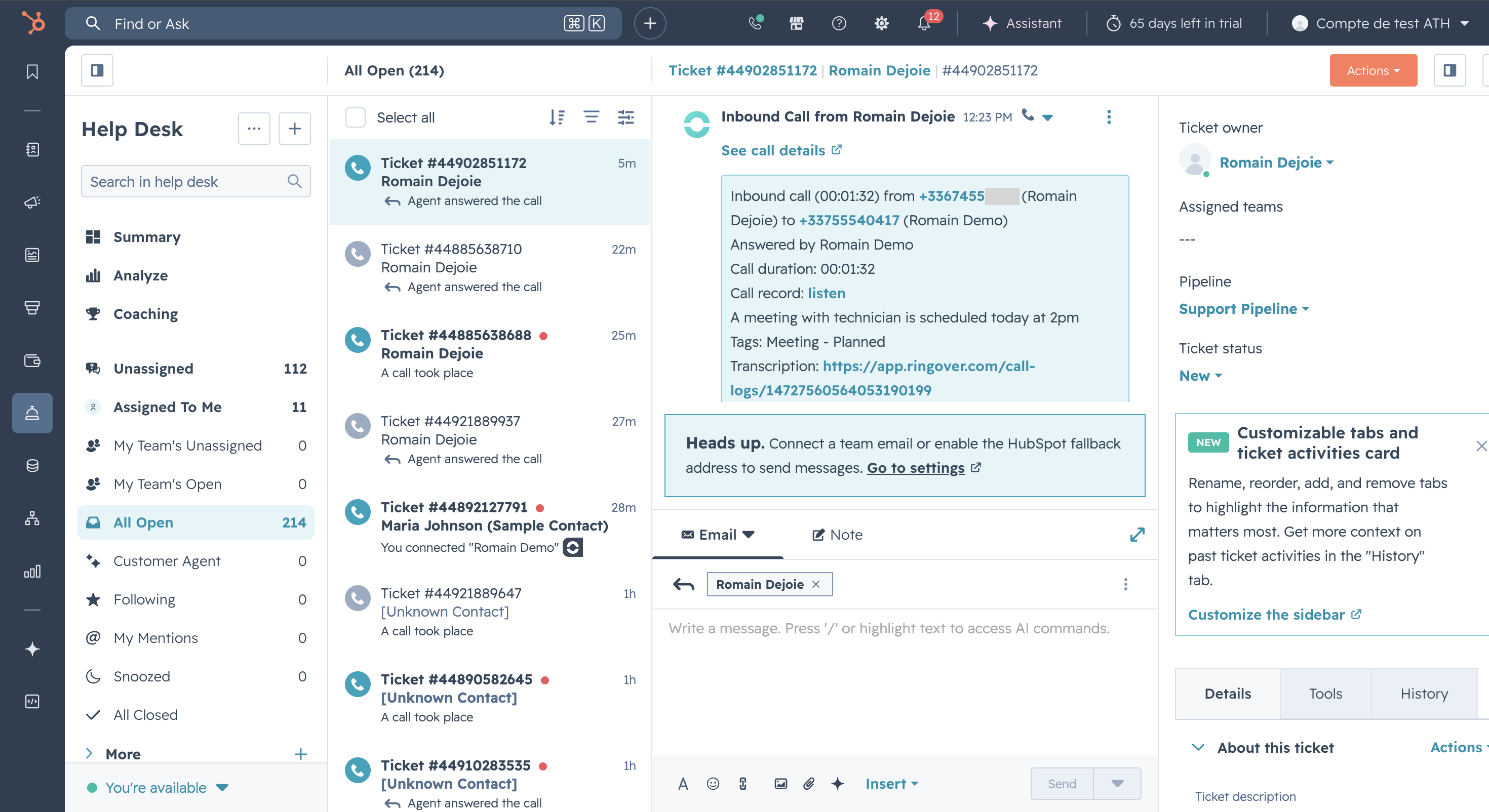Check the Select all checkbox

pos(356,117)
